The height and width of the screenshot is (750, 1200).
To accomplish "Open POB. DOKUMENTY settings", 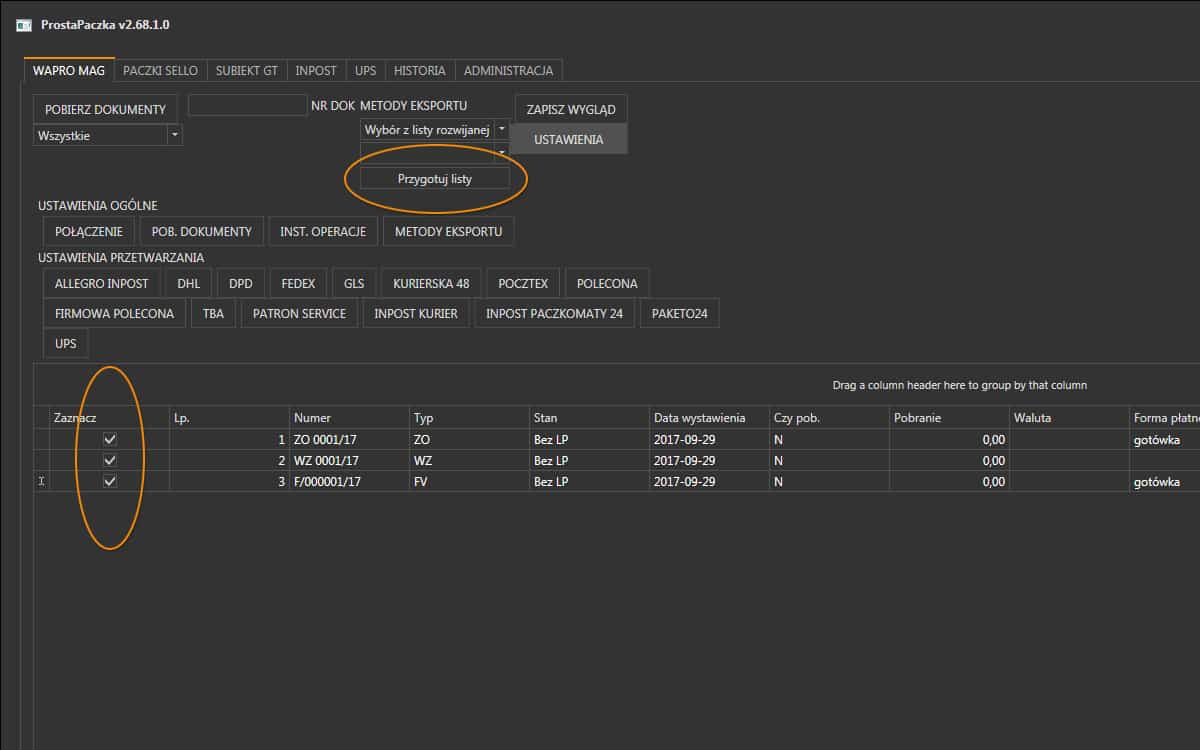I will point(202,231).
